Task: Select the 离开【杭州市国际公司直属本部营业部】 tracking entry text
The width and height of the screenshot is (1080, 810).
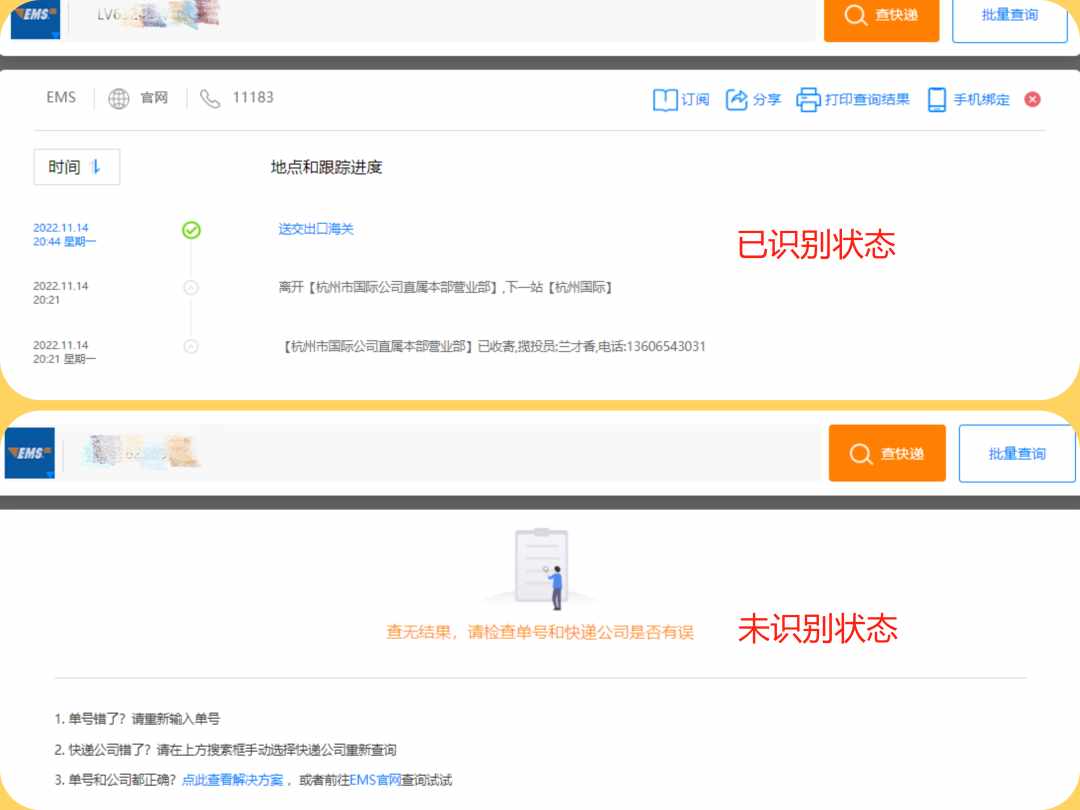Action: coord(445,287)
